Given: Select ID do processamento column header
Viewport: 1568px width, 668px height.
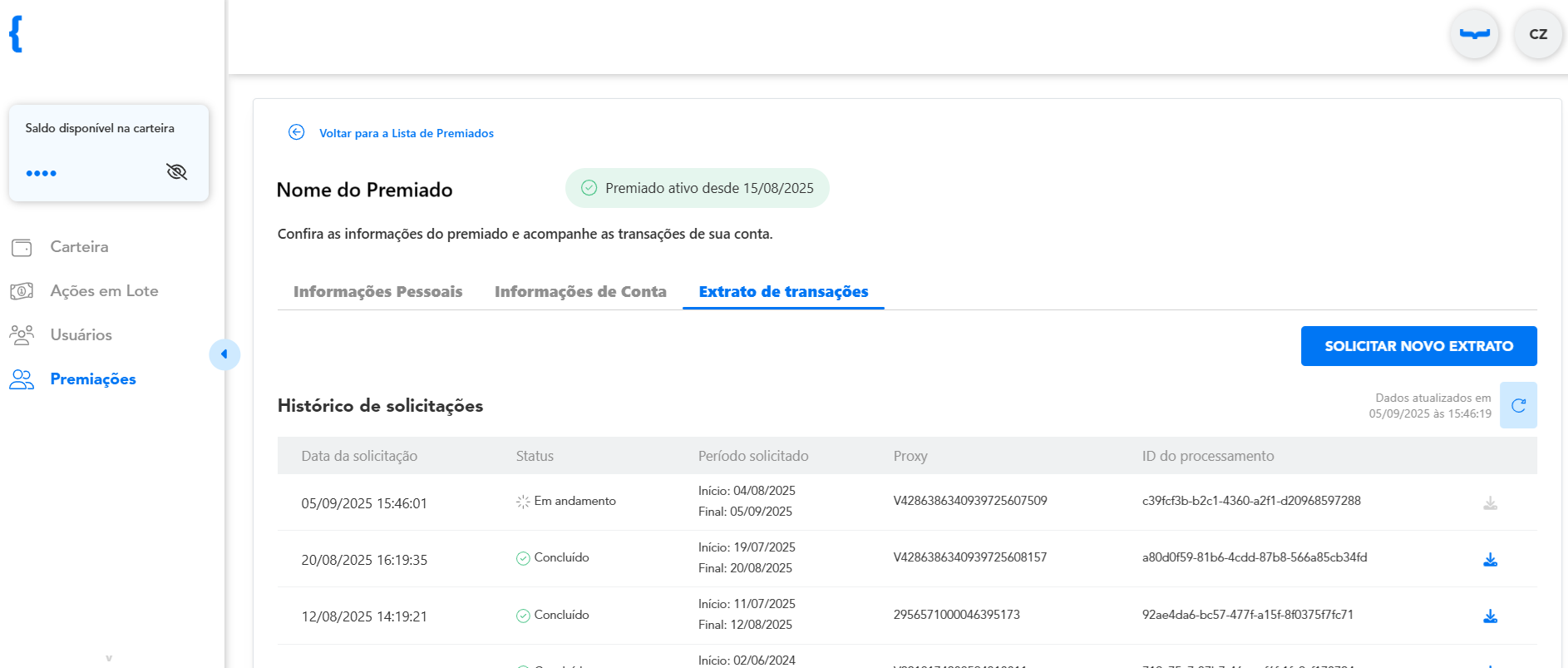Looking at the screenshot, I should tap(1208, 456).
